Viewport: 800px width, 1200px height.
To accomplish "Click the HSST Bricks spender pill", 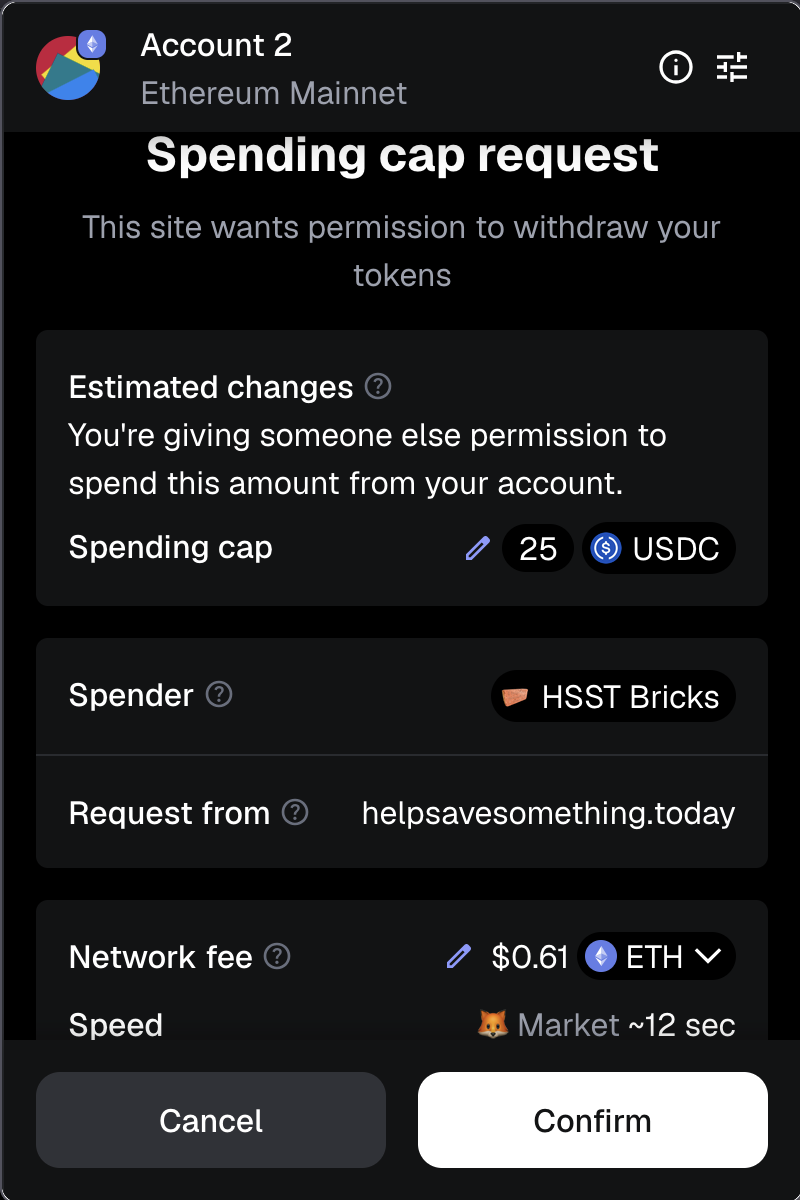I will [613, 696].
